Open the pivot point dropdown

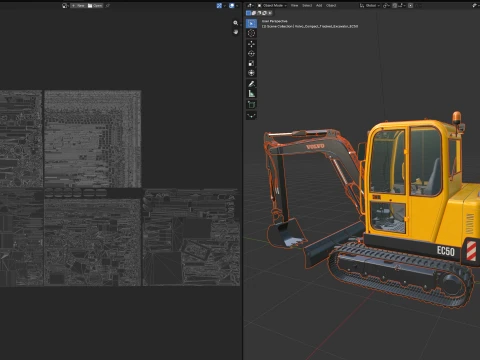point(386,6)
